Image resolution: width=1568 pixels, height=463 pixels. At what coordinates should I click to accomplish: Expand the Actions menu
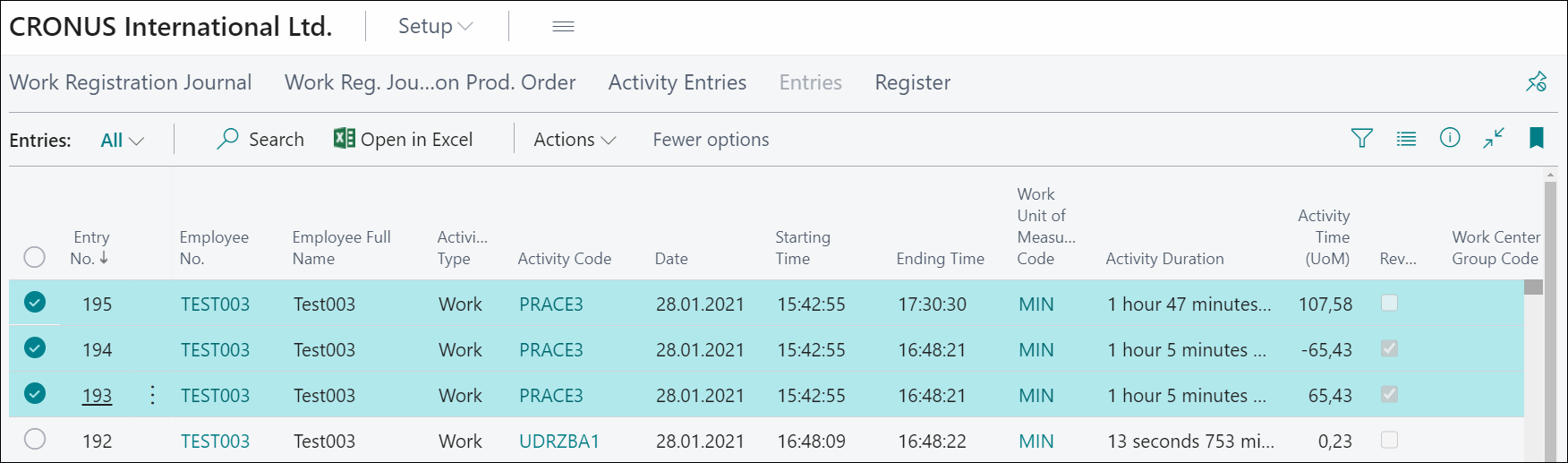[x=575, y=140]
